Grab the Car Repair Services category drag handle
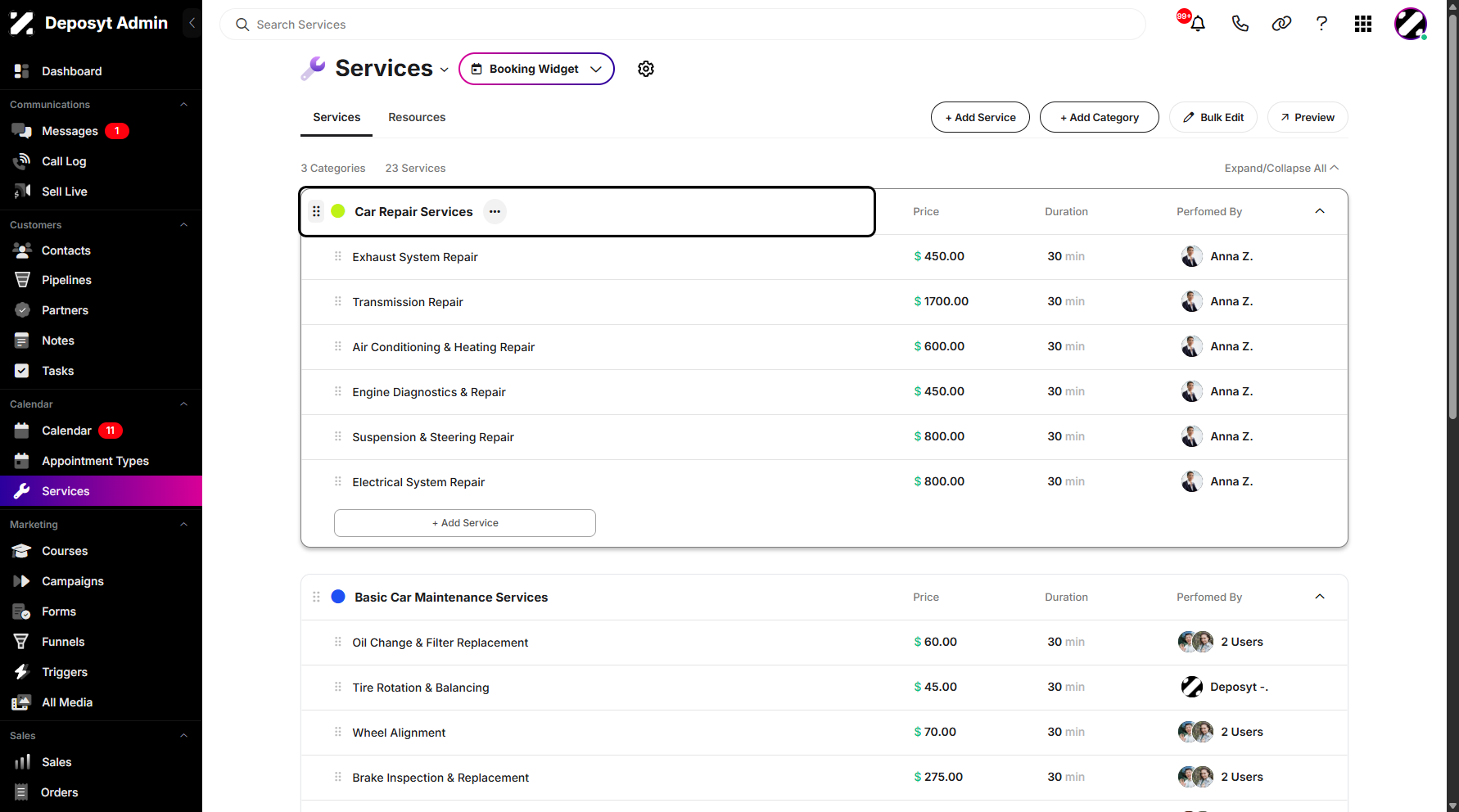Screen dimensions: 1459x812 click(x=316, y=211)
